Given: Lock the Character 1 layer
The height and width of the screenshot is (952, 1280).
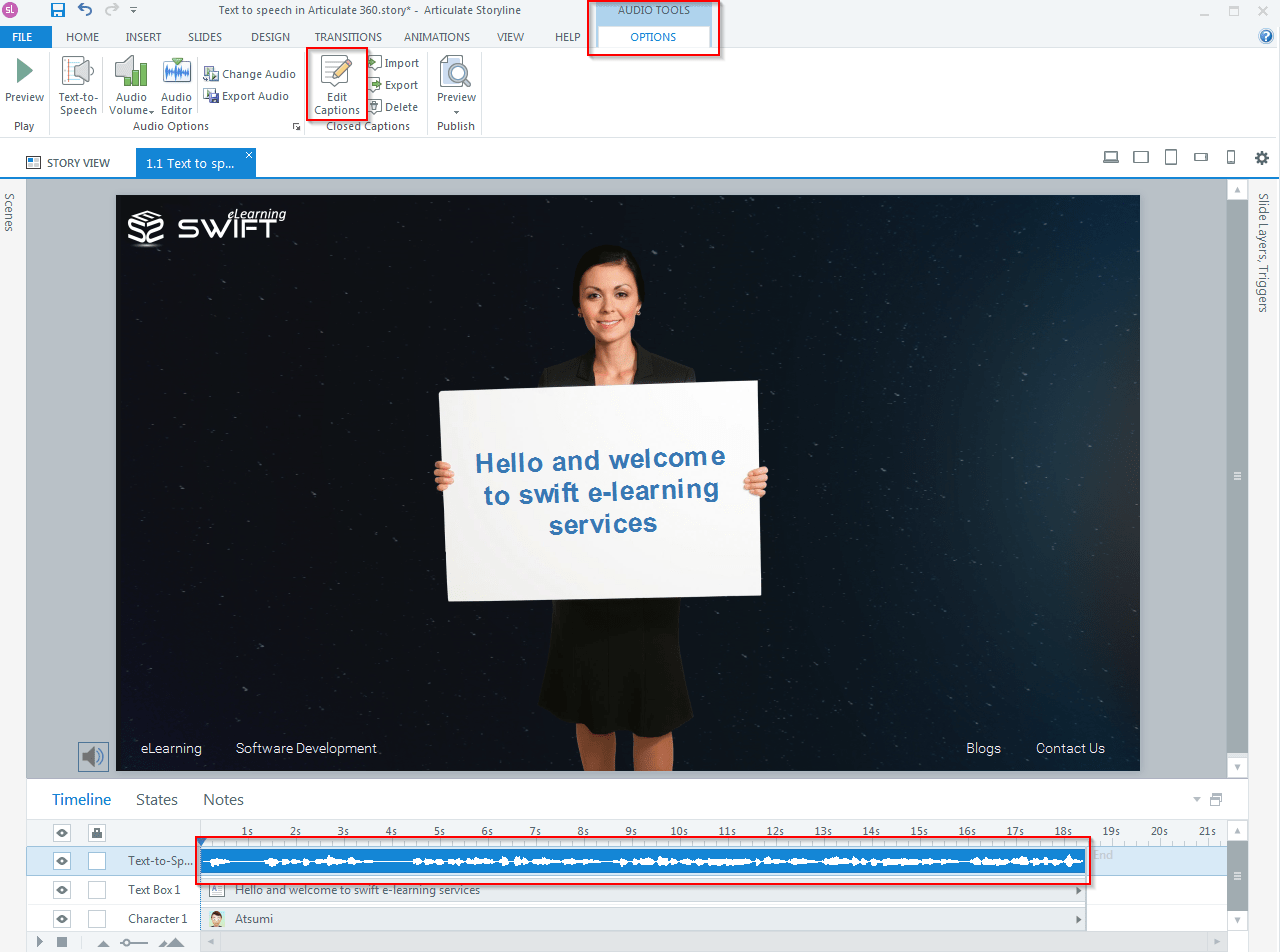Looking at the screenshot, I should tap(97, 919).
